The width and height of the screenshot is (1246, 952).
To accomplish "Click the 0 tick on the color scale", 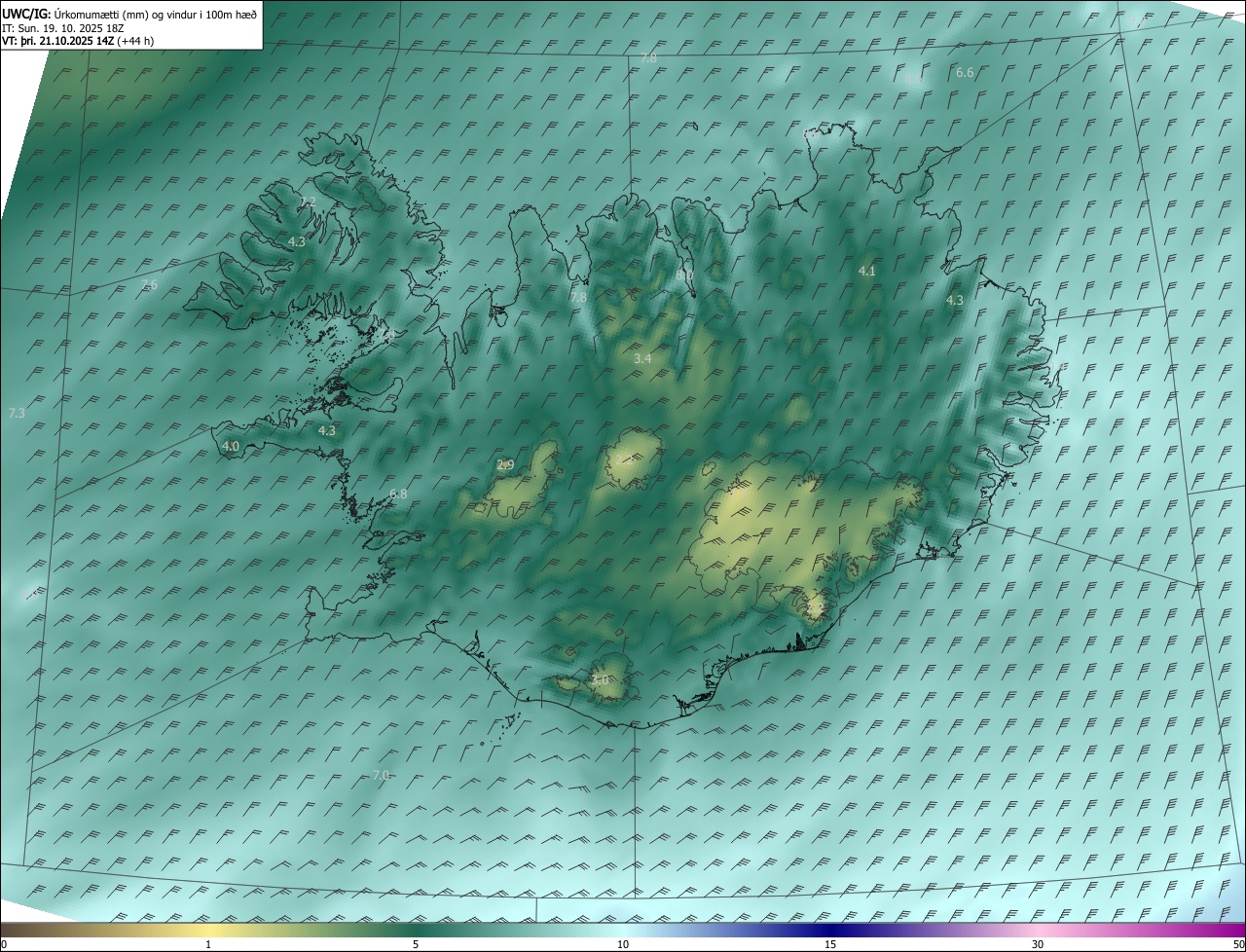I will coord(4,945).
